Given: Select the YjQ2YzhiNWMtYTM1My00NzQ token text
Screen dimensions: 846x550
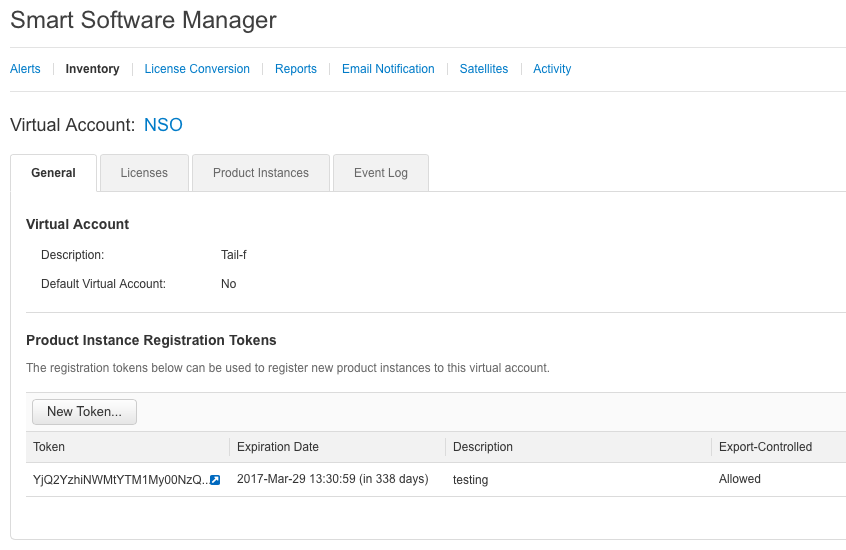Looking at the screenshot, I should click(x=119, y=480).
